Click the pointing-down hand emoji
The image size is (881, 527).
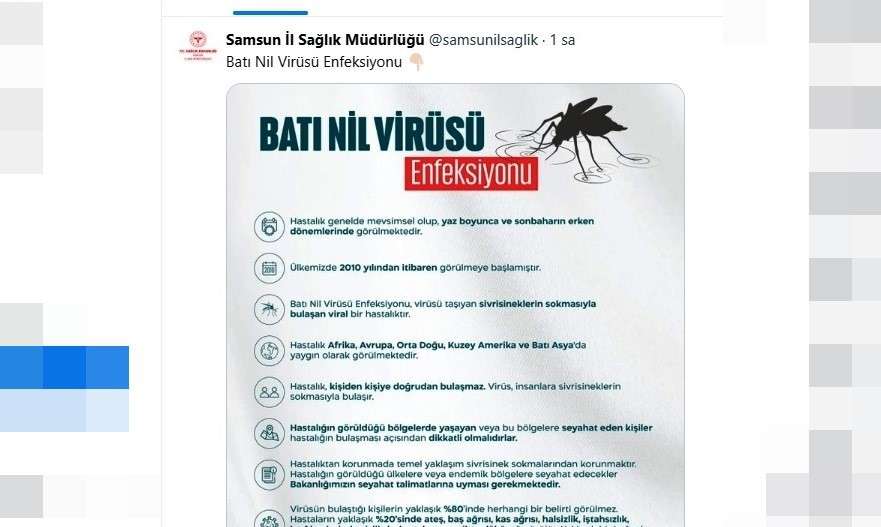pos(416,62)
